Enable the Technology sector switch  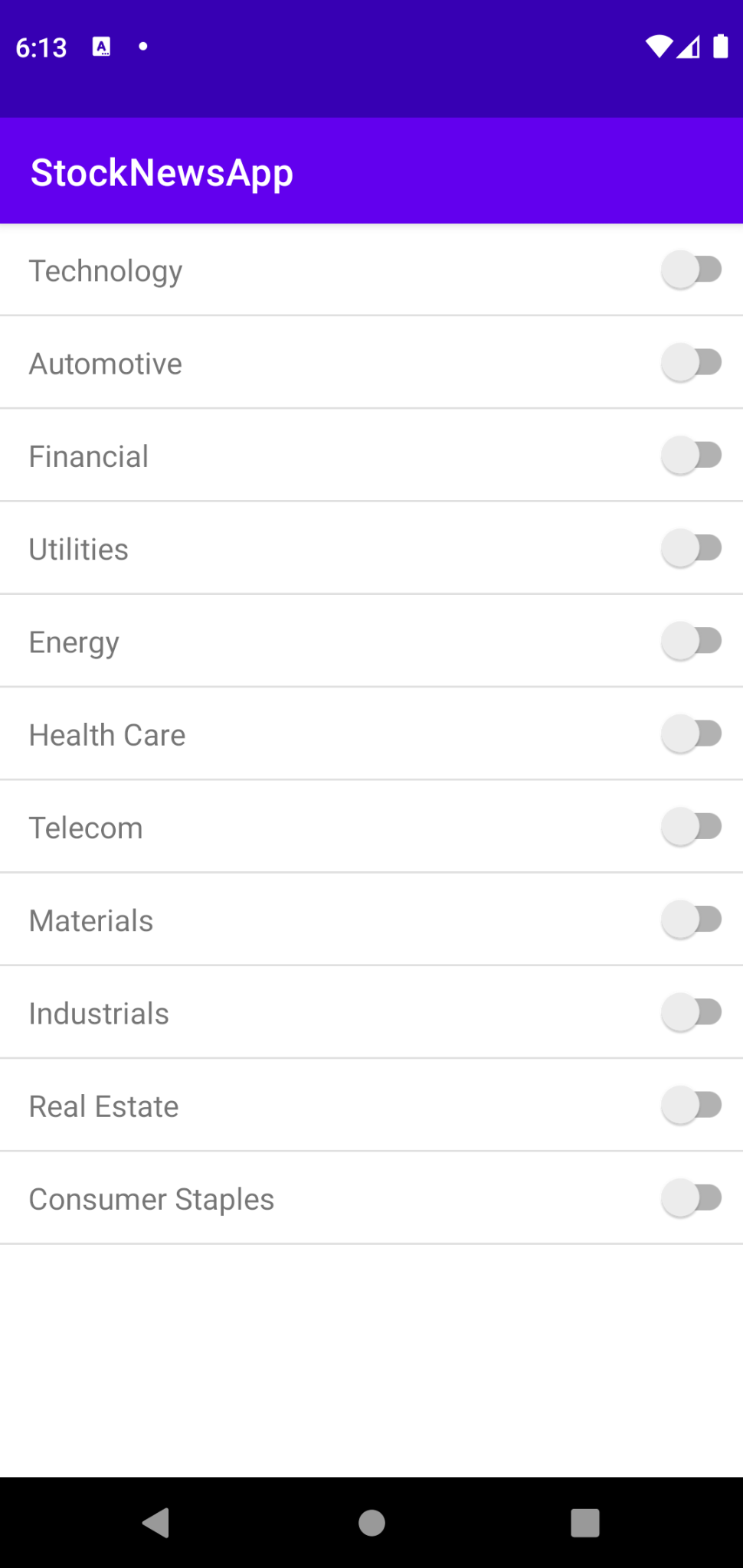[x=692, y=270]
